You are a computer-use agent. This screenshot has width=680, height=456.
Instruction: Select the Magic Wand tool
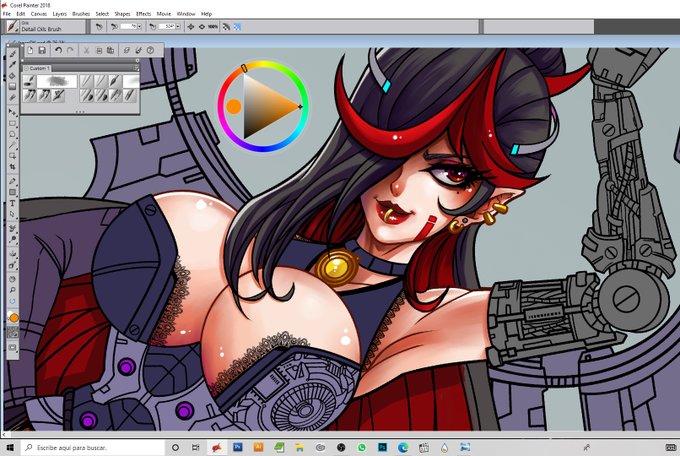click(13, 145)
